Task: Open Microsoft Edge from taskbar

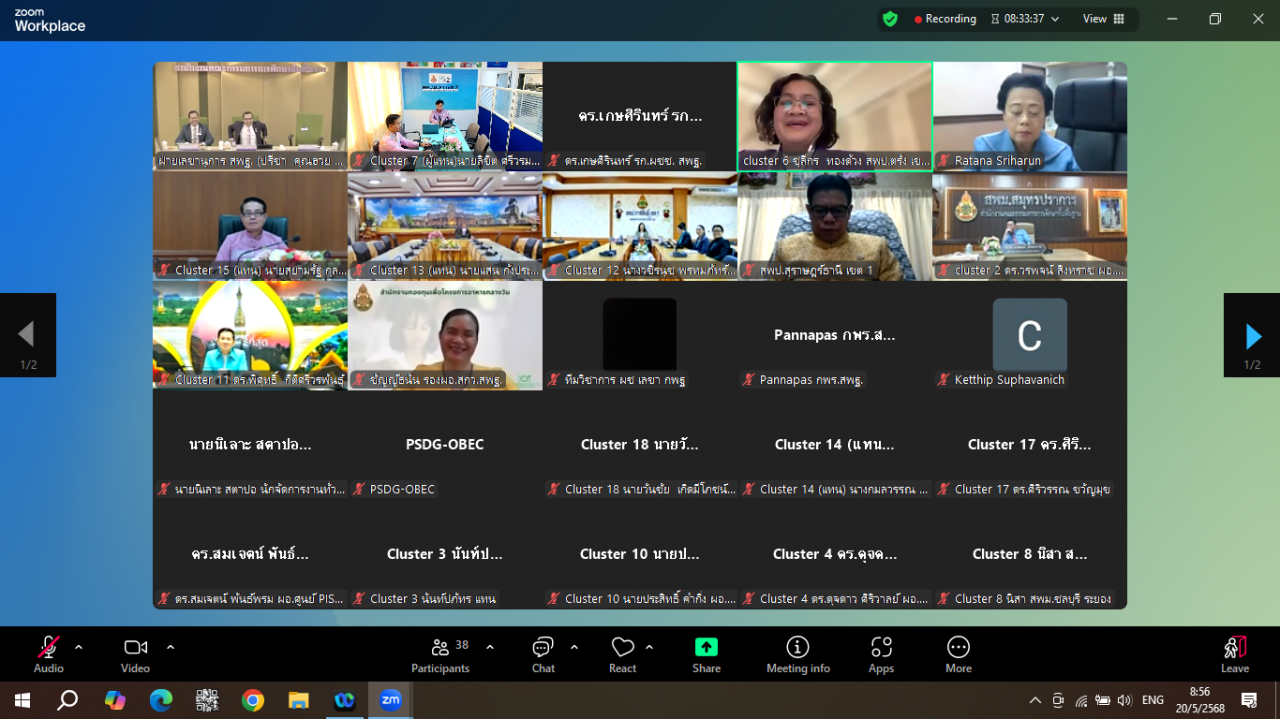Action: [x=161, y=700]
